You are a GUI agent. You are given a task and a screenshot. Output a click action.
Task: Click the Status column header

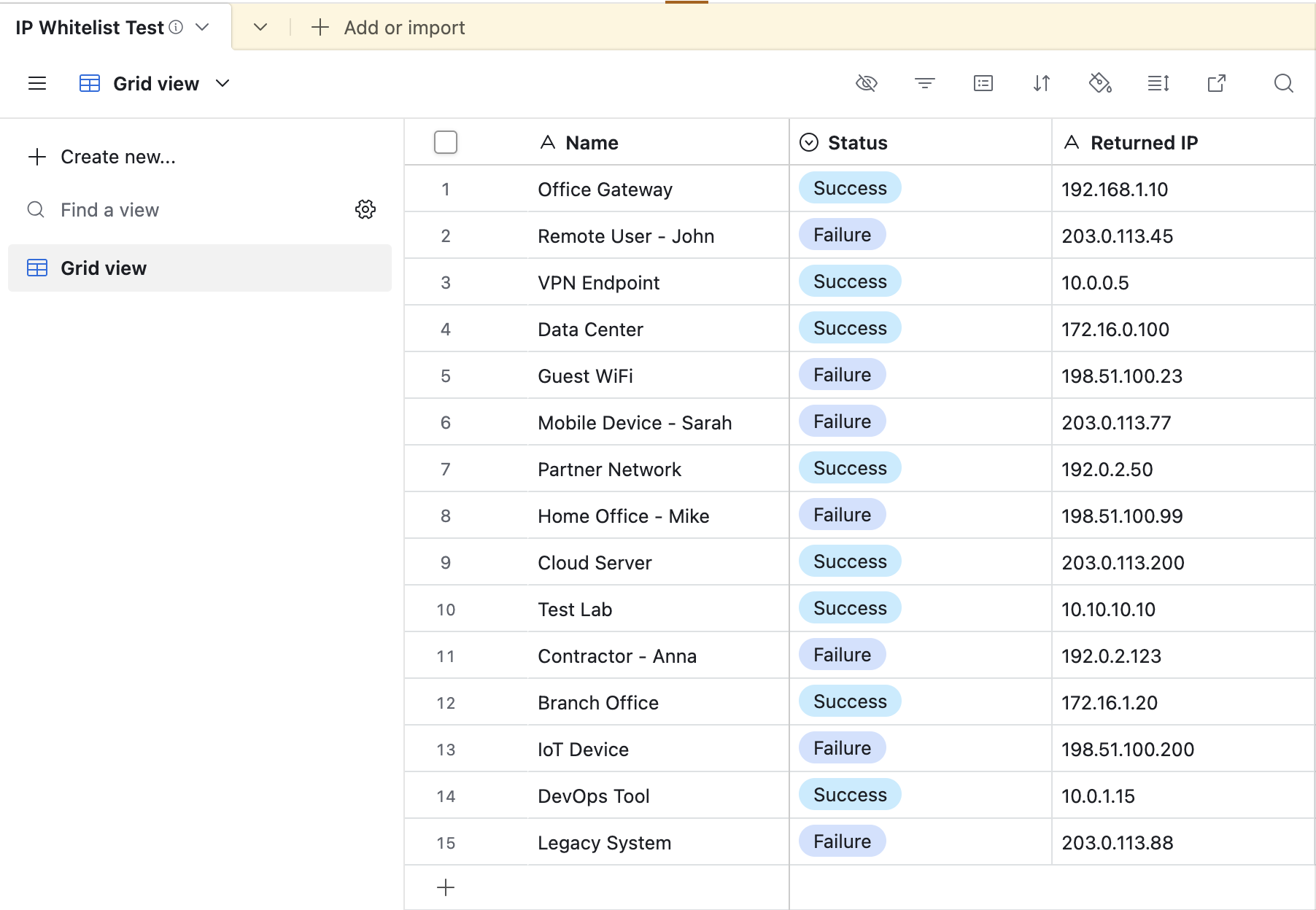(921, 142)
